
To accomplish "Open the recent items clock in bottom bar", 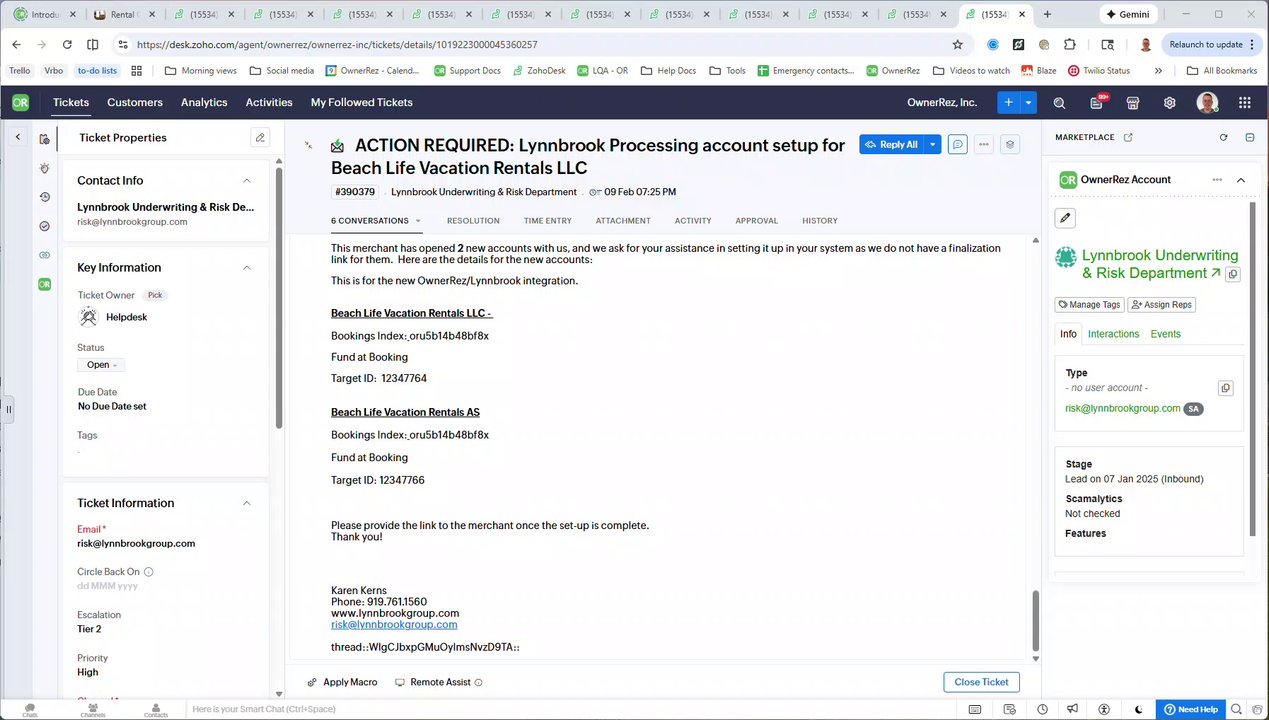I will [x=1042, y=709].
